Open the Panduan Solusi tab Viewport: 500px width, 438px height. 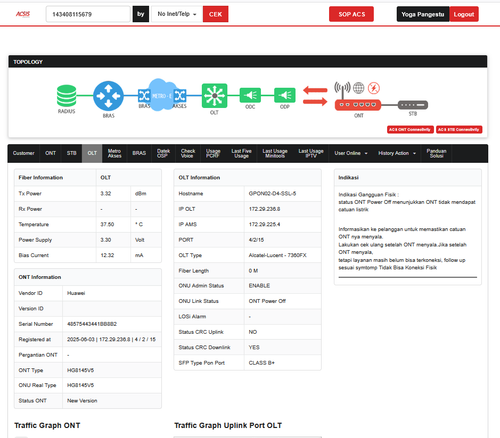[436, 153]
